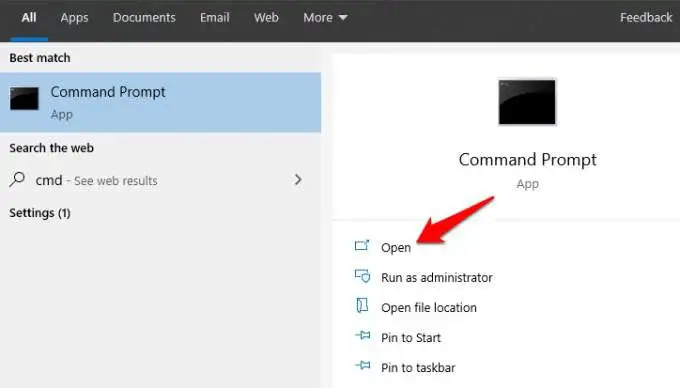Open the Feedback link

pos(646,18)
